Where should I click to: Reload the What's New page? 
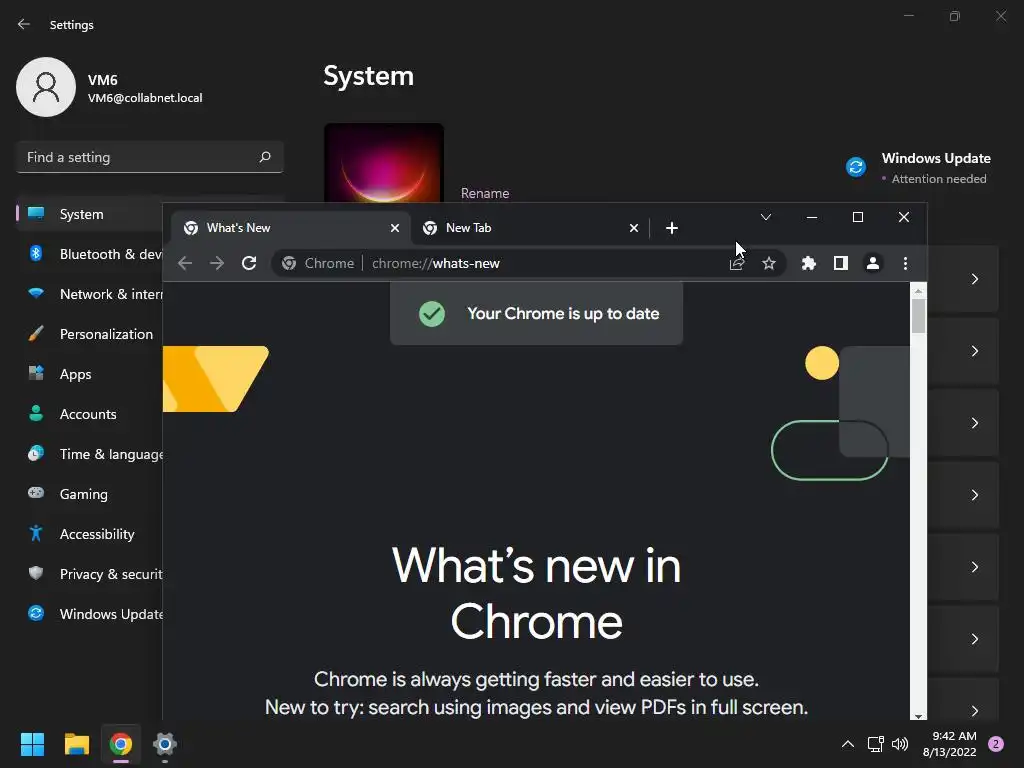(x=249, y=263)
